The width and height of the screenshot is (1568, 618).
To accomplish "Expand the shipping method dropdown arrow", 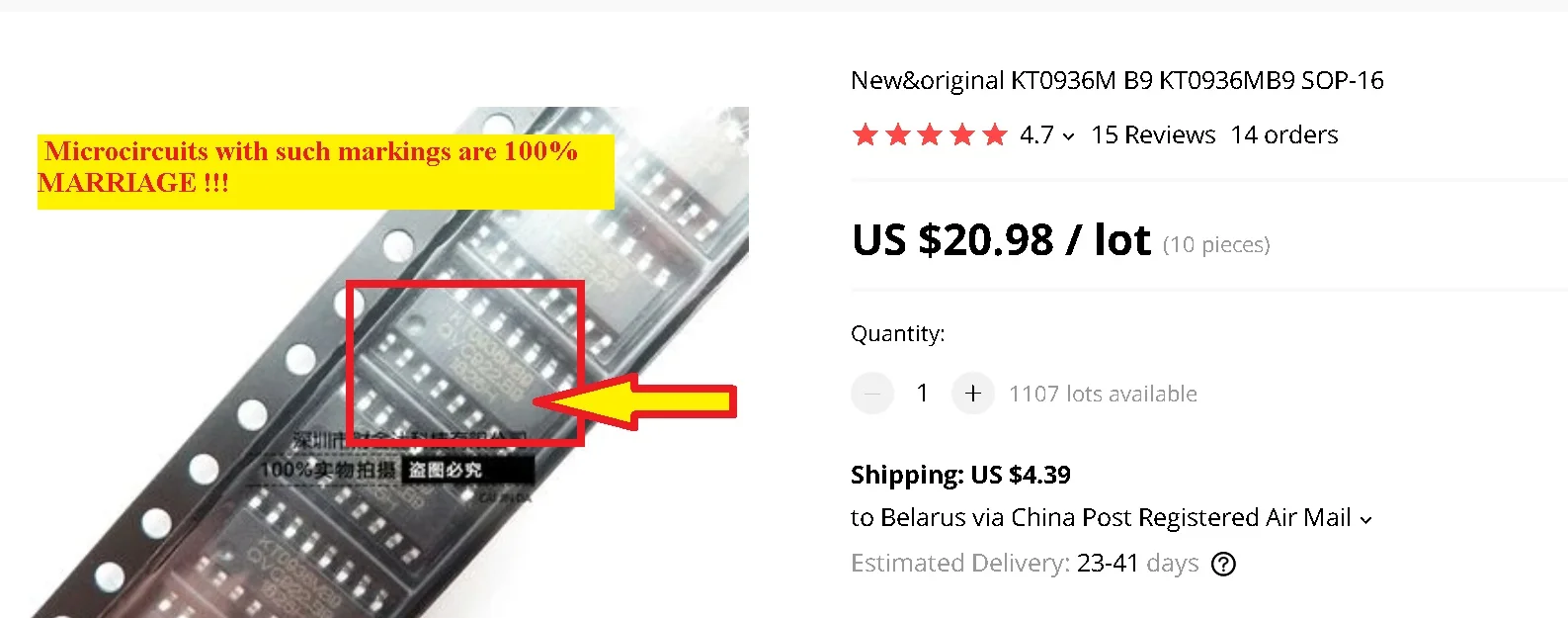I will click(1365, 519).
